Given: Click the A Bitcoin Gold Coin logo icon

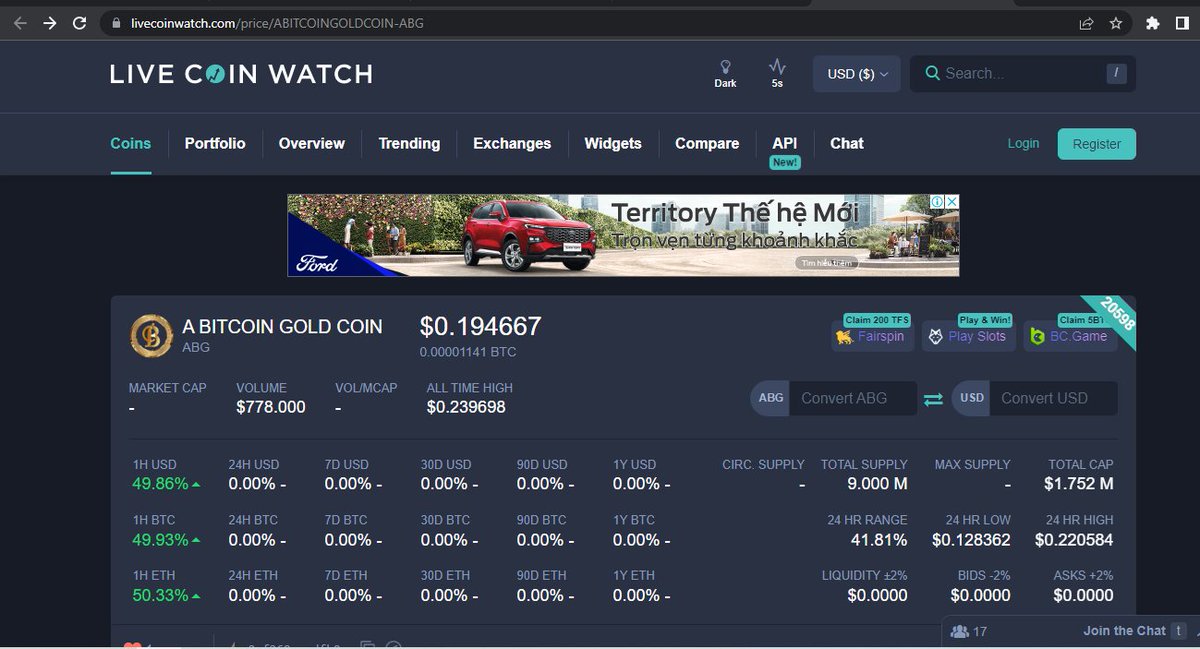Looking at the screenshot, I should 151,336.
